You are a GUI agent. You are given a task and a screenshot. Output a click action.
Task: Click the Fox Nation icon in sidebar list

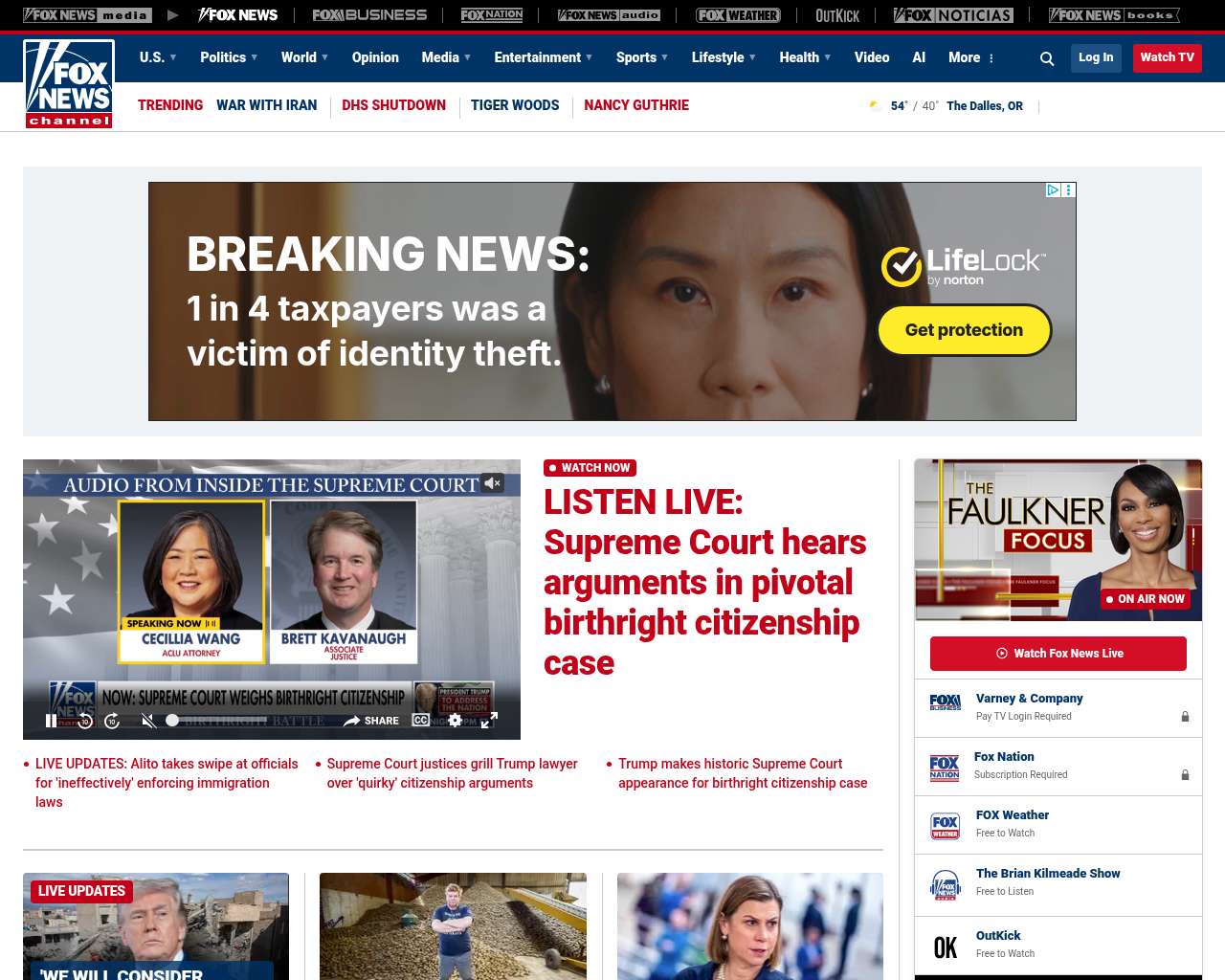coord(945,768)
